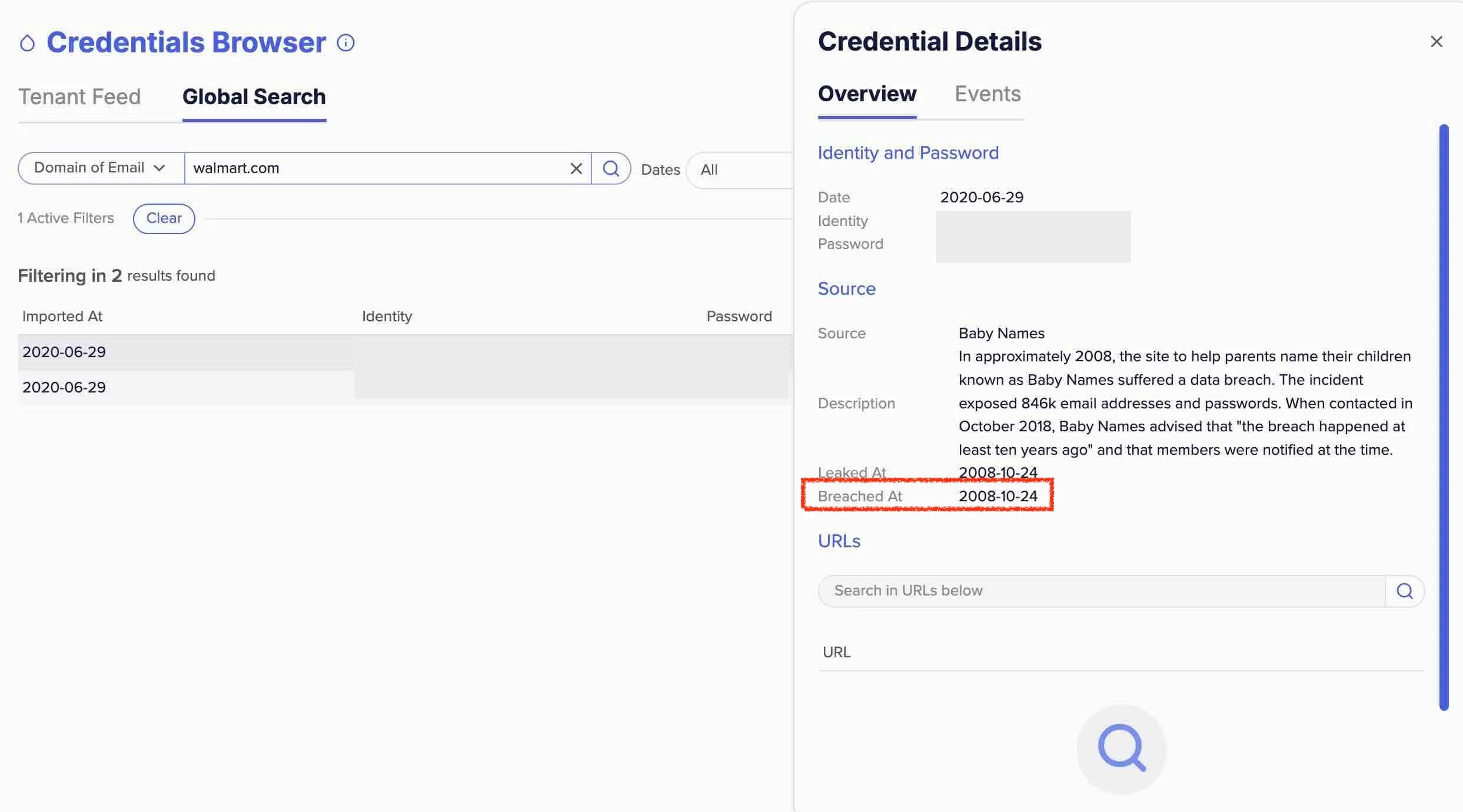Switch to the Events tab
The image size is (1463, 812).
pos(987,94)
